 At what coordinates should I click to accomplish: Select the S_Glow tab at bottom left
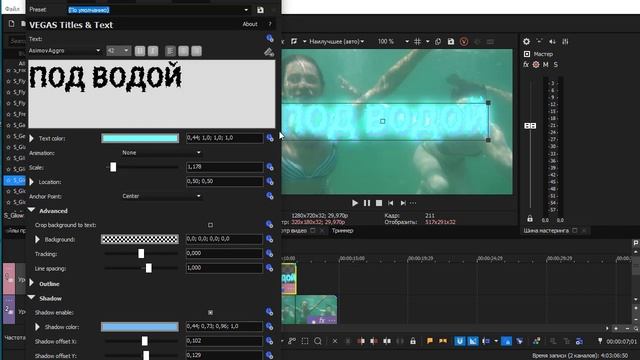[13, 216]
